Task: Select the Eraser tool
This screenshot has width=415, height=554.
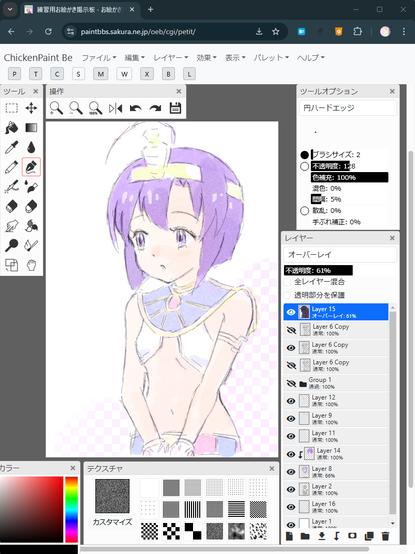Action: (12, 206)
